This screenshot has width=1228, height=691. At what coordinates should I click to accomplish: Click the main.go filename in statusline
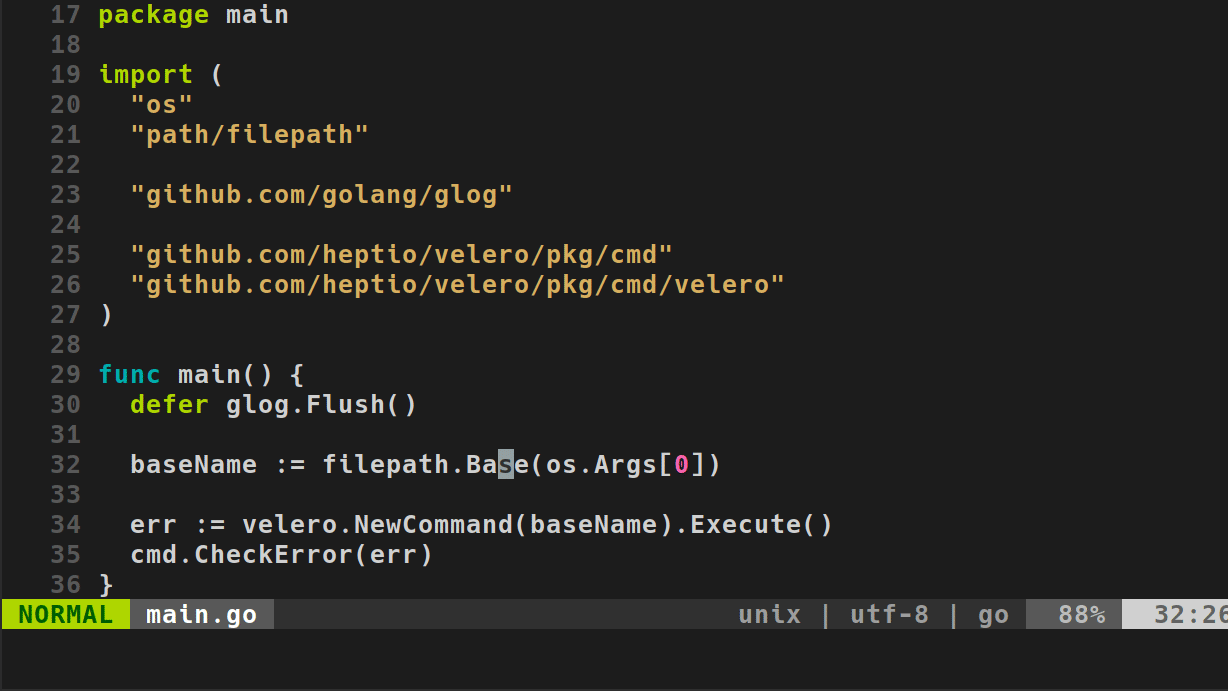coord(201,615)
